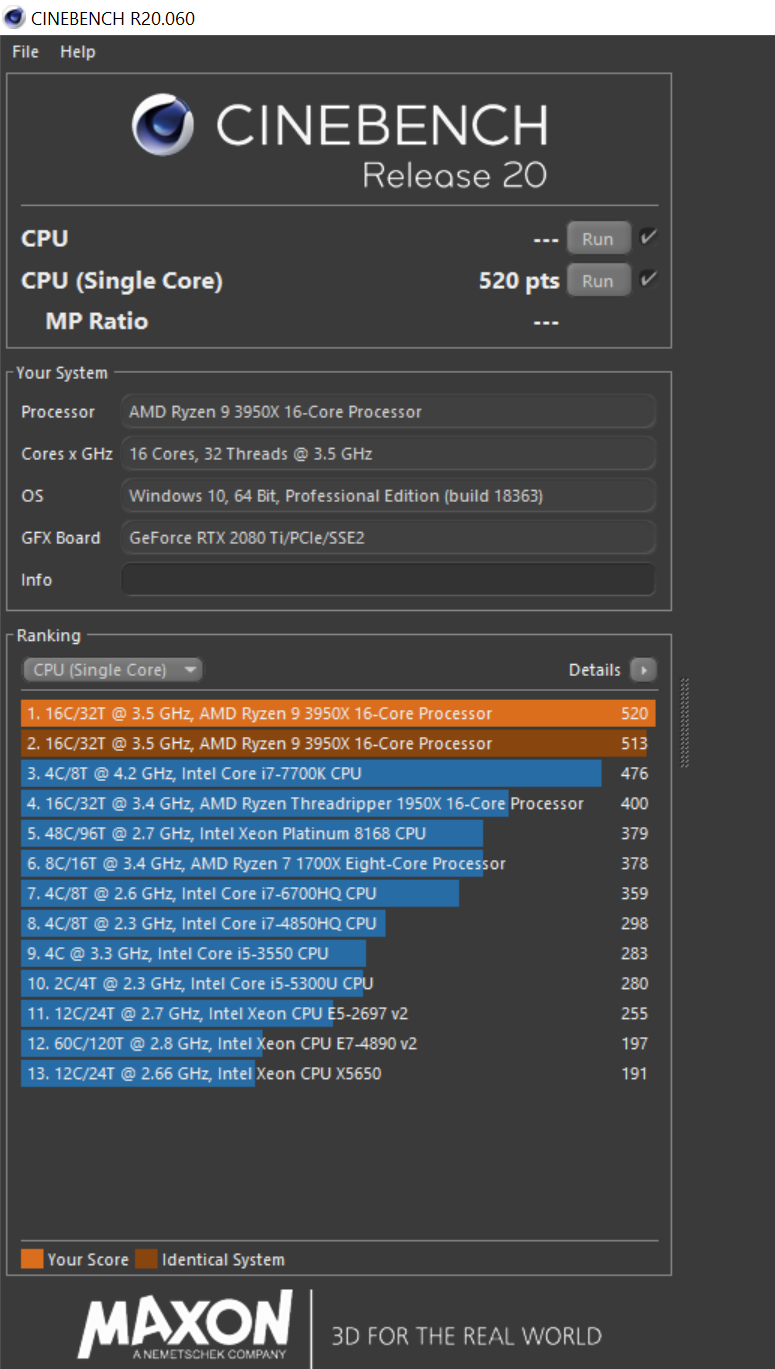Viewport: 775px width, 1369px height.
Task: Select the Core i5-5300U ranking row
Action: click(x=338, y=984)
